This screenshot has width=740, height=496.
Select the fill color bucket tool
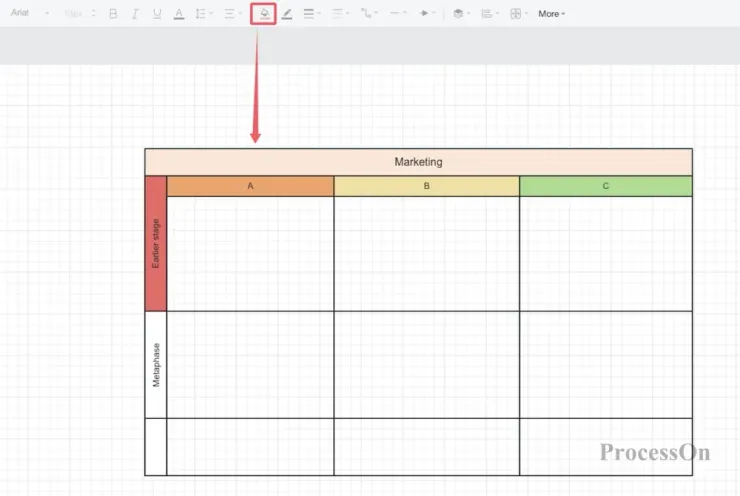(264, 14)
